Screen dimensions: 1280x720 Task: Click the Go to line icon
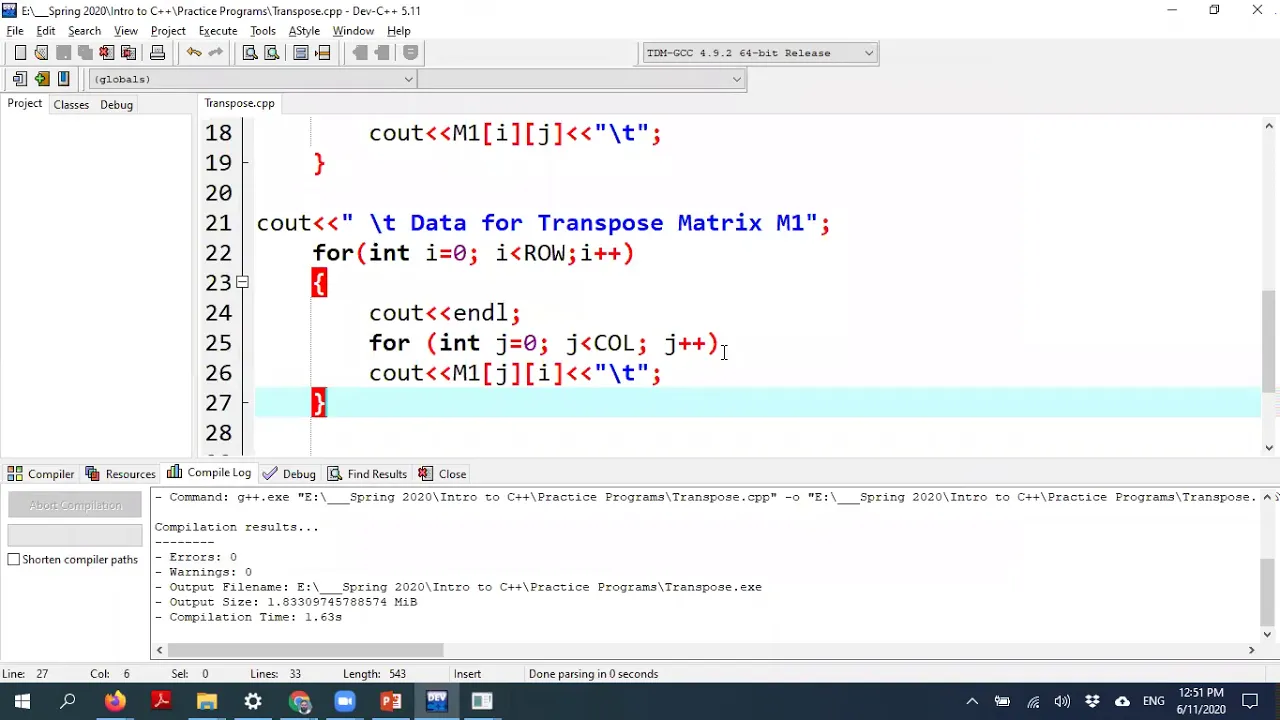coord(323,53)
